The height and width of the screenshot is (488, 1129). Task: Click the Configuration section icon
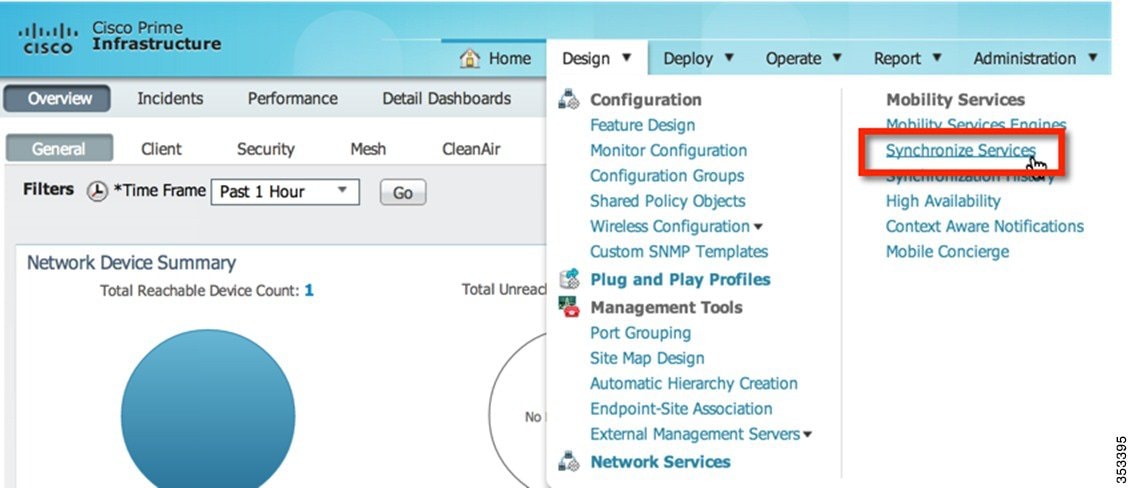569,99
